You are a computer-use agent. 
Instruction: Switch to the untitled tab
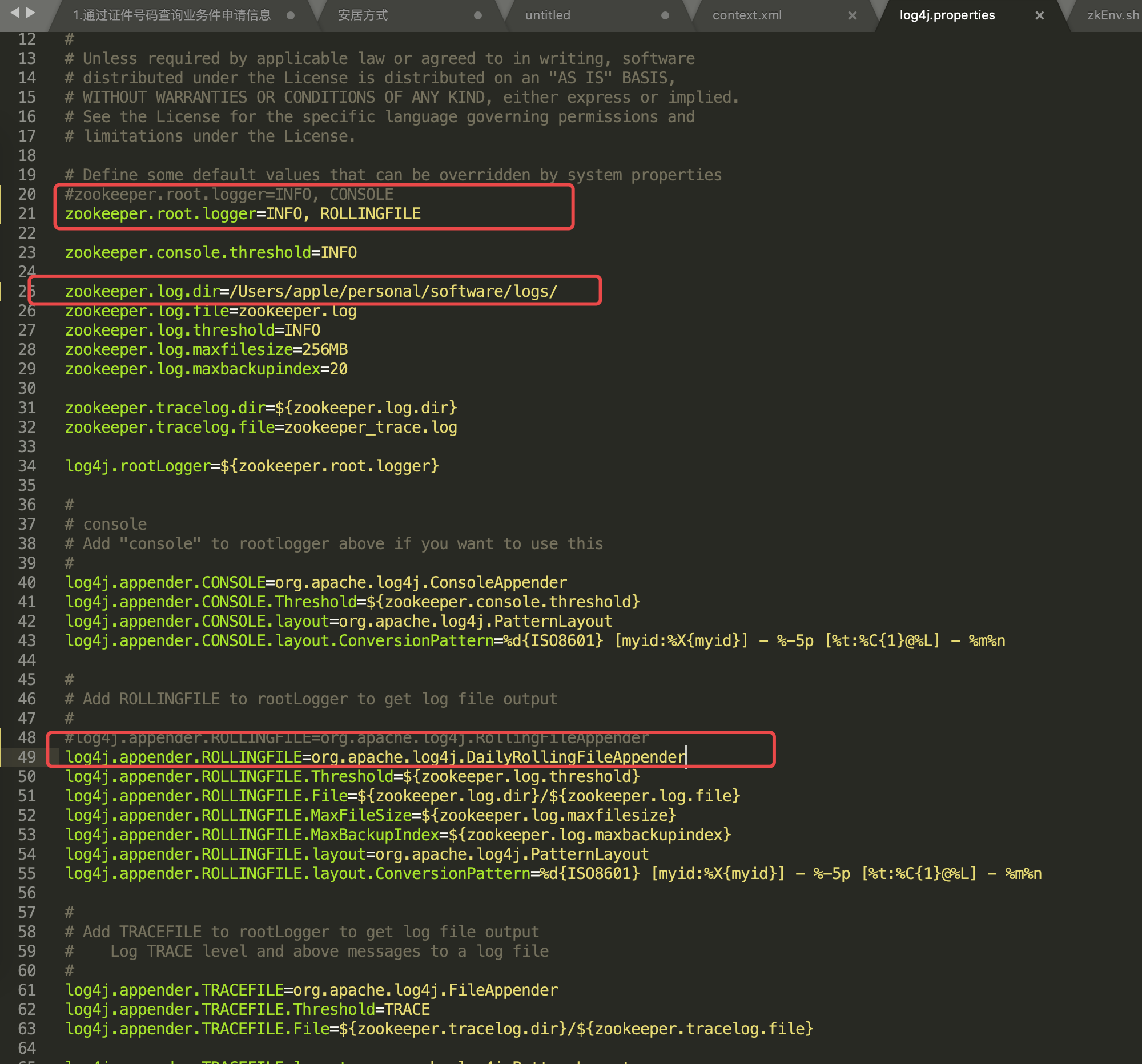[x=548, y=15]
